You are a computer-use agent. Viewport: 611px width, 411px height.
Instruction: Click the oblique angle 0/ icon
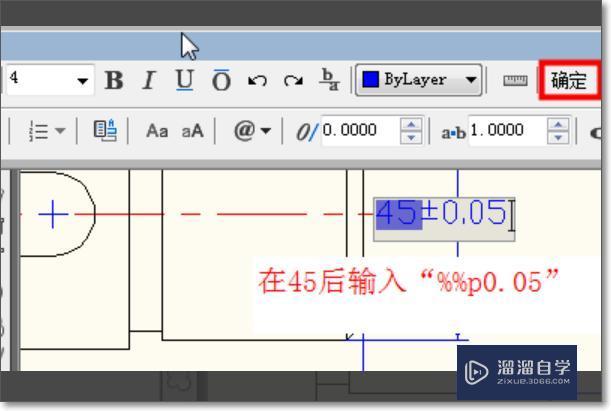(x=307, y=132)
